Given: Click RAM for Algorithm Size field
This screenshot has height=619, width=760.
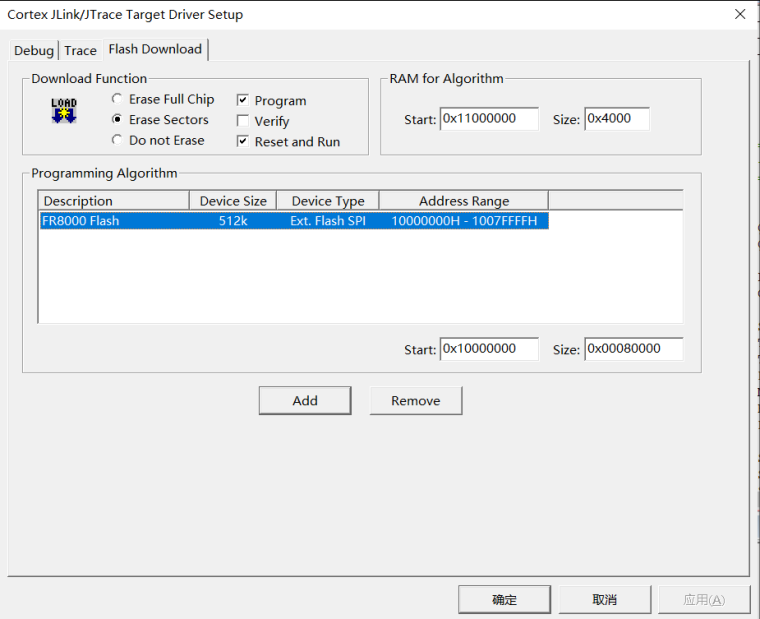Looking at the screenshot, I should [x=616, y=119].
